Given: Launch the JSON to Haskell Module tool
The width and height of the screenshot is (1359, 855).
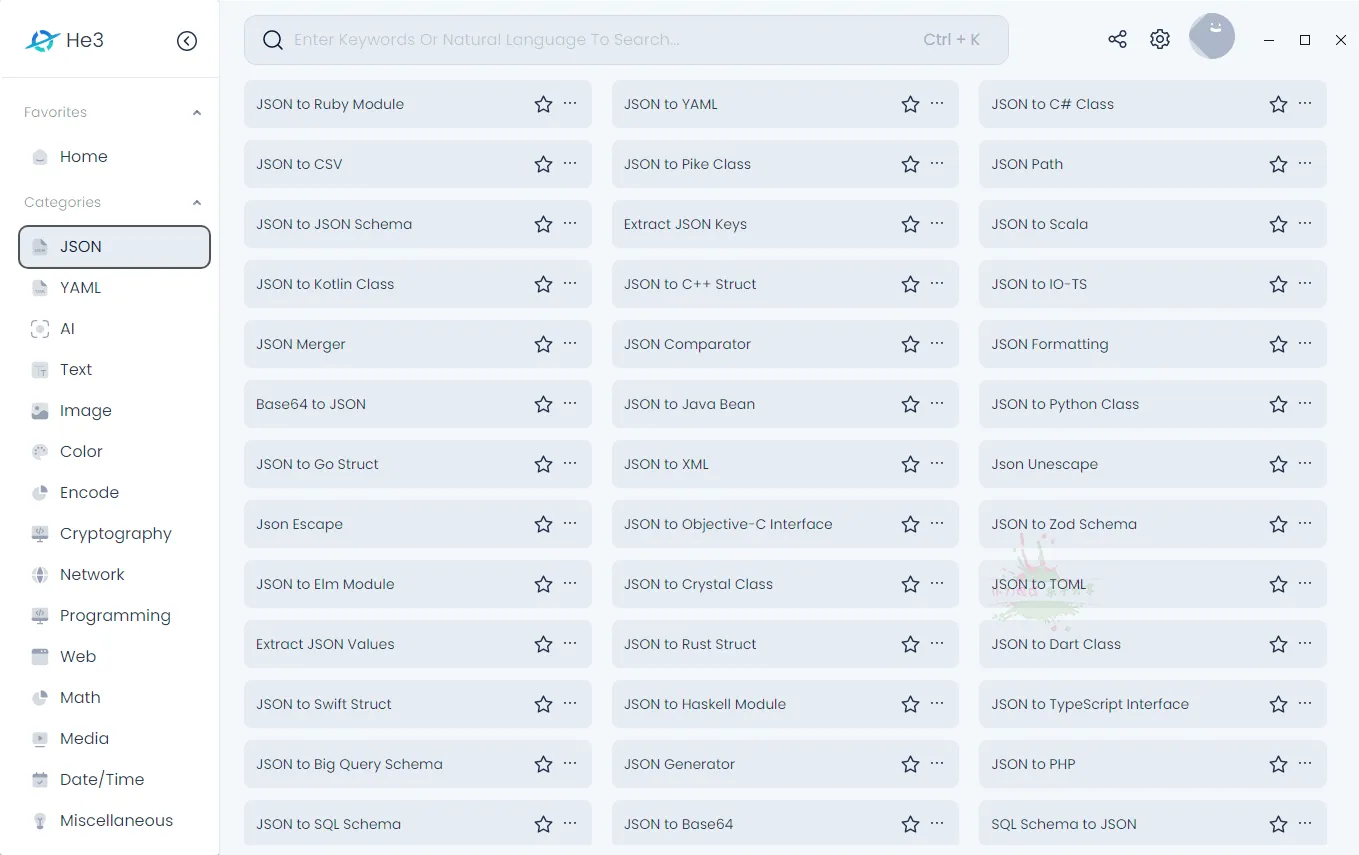Looking at the screenshot, I should (785, 704).
